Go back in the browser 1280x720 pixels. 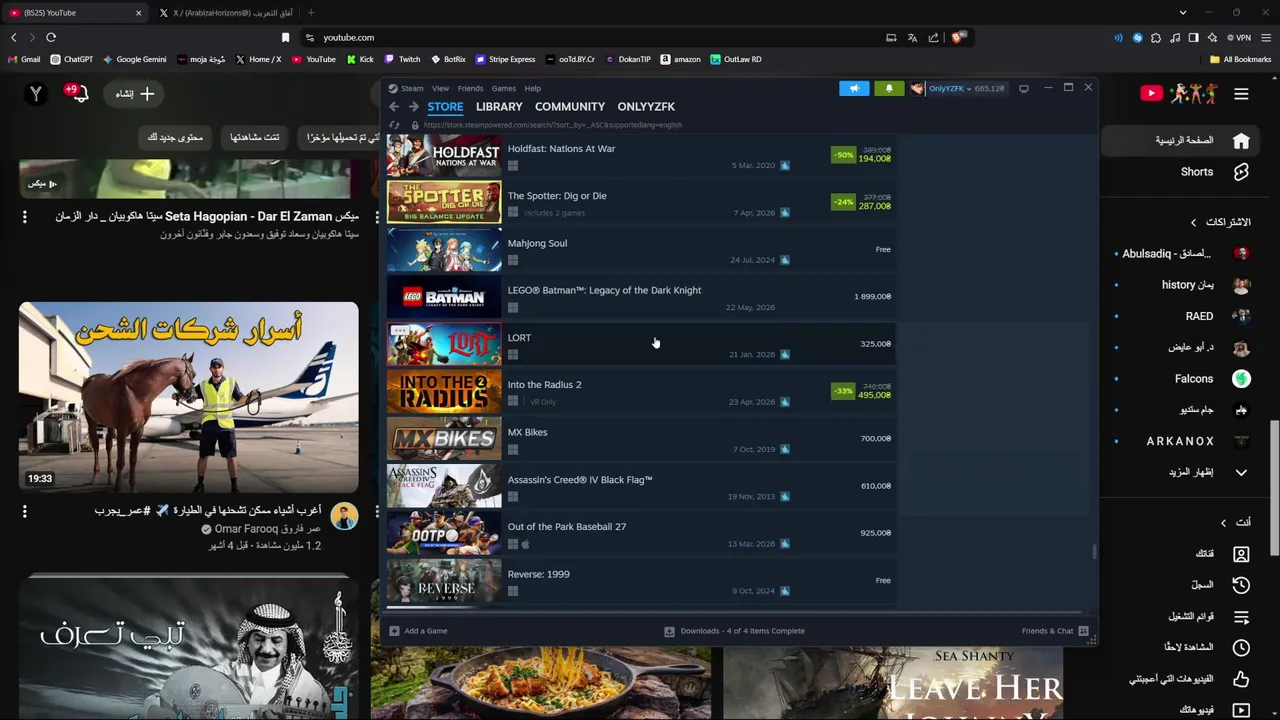coord(13,37)
